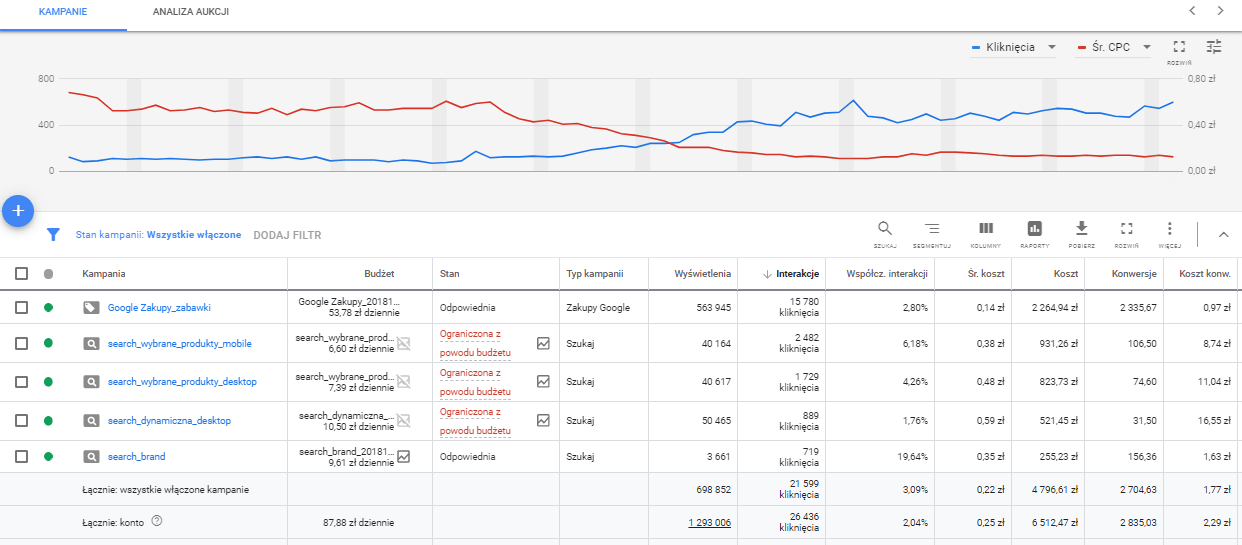Click the blue plus new campaign button
Viewport: 1242px width, 545px height.
18,210
